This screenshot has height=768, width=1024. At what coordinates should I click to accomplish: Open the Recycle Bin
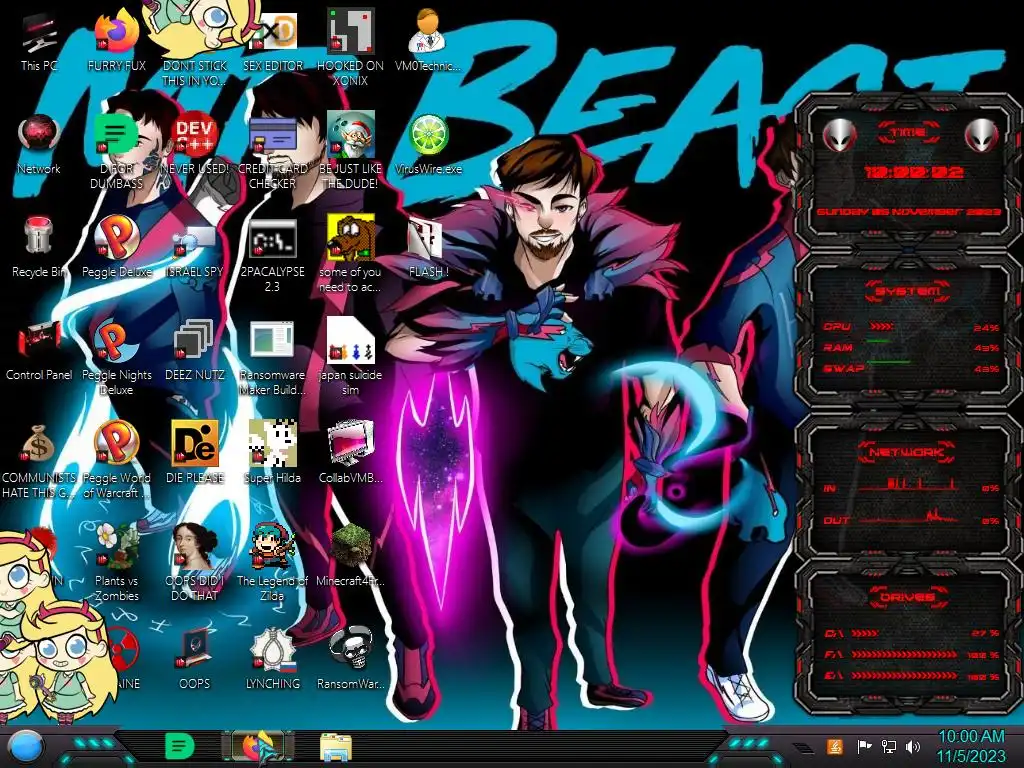[39, 247]
